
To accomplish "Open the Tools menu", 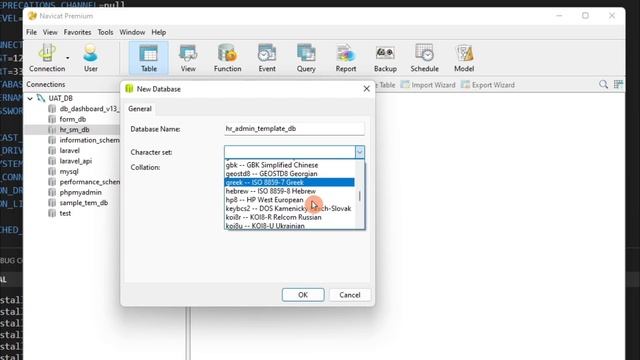I will click(105, 32).
